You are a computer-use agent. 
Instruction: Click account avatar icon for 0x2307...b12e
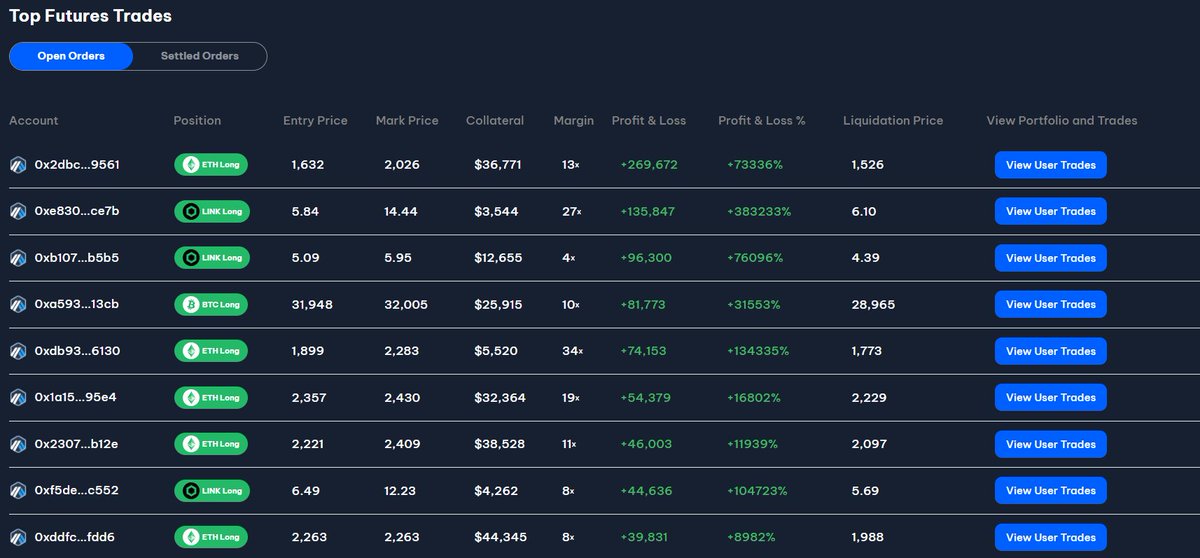(x=18, y=444)
